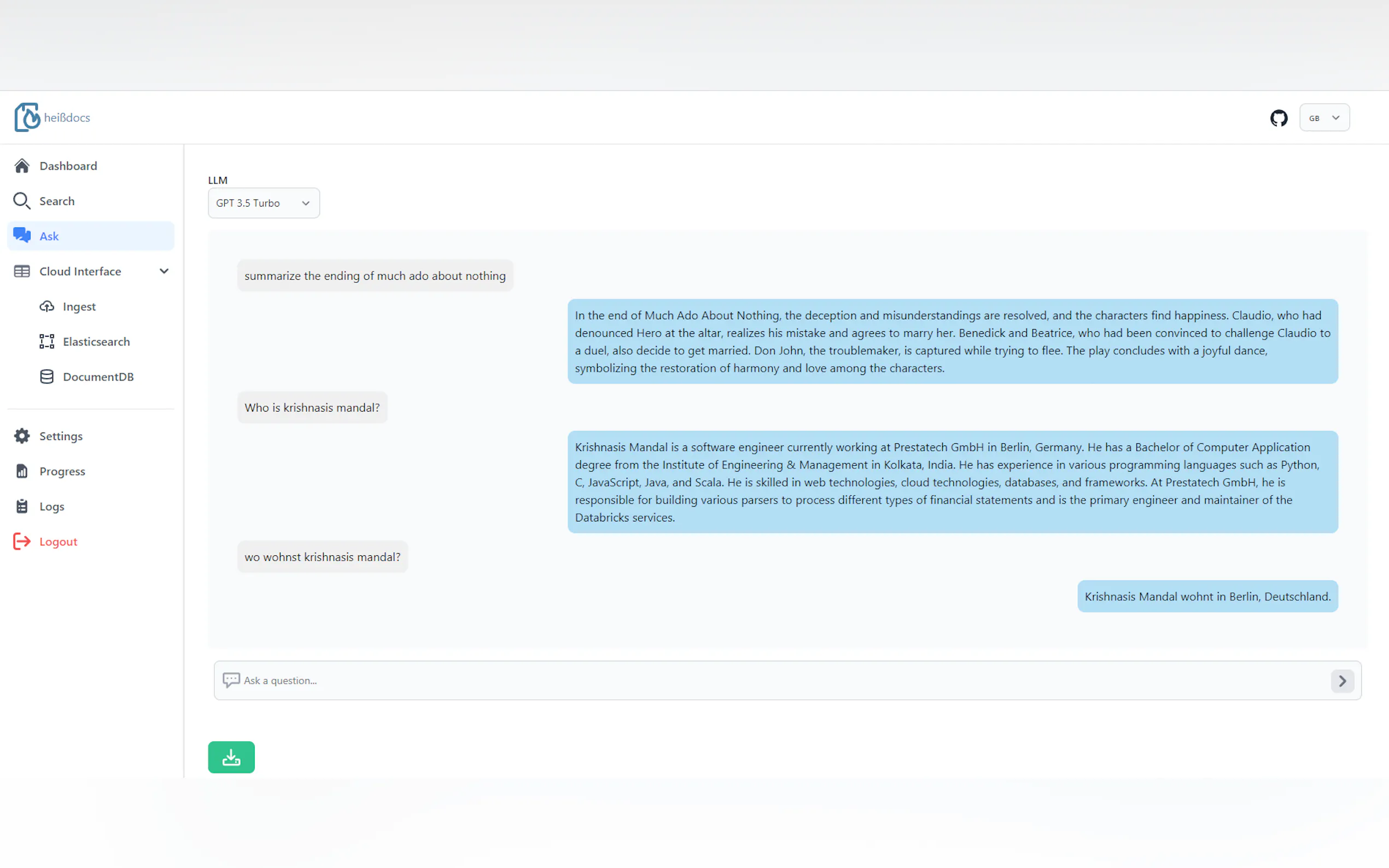Click the 'wo wohnst krishnasis mandal?' message
The width and height of the screenshot is (1389, 868).
pos(322,557)
